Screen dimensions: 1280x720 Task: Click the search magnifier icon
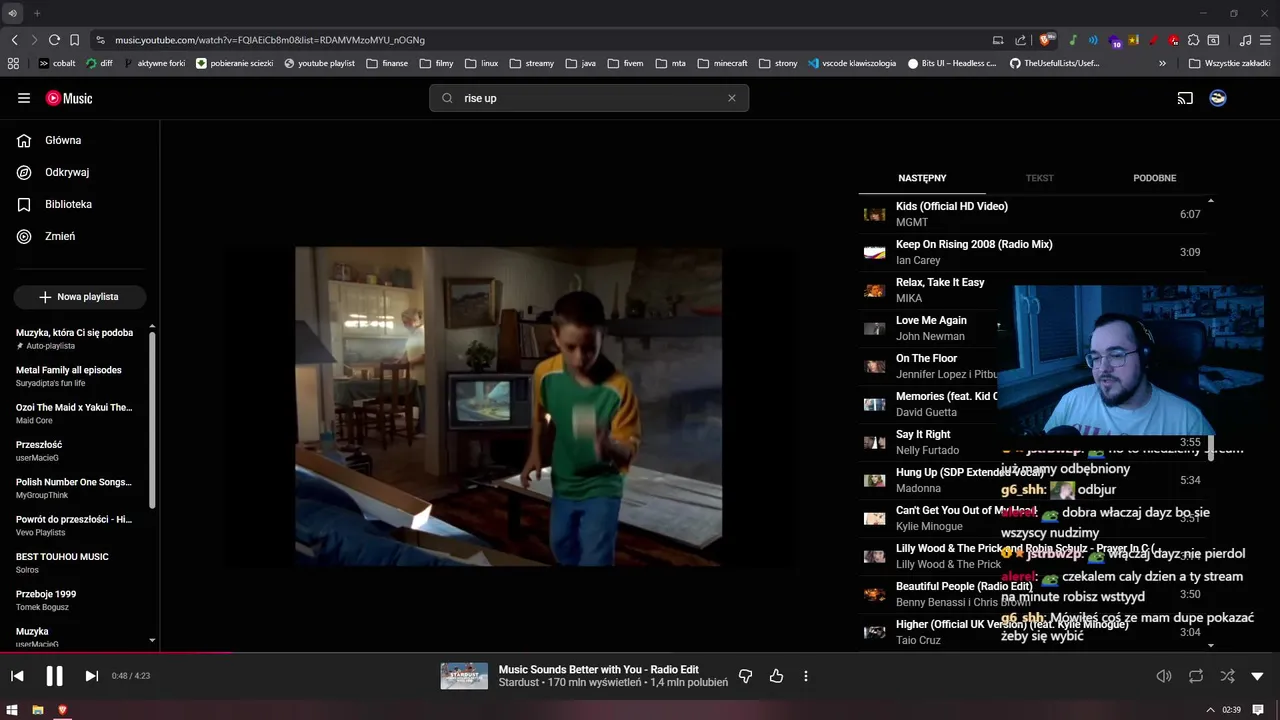(447, 98)
